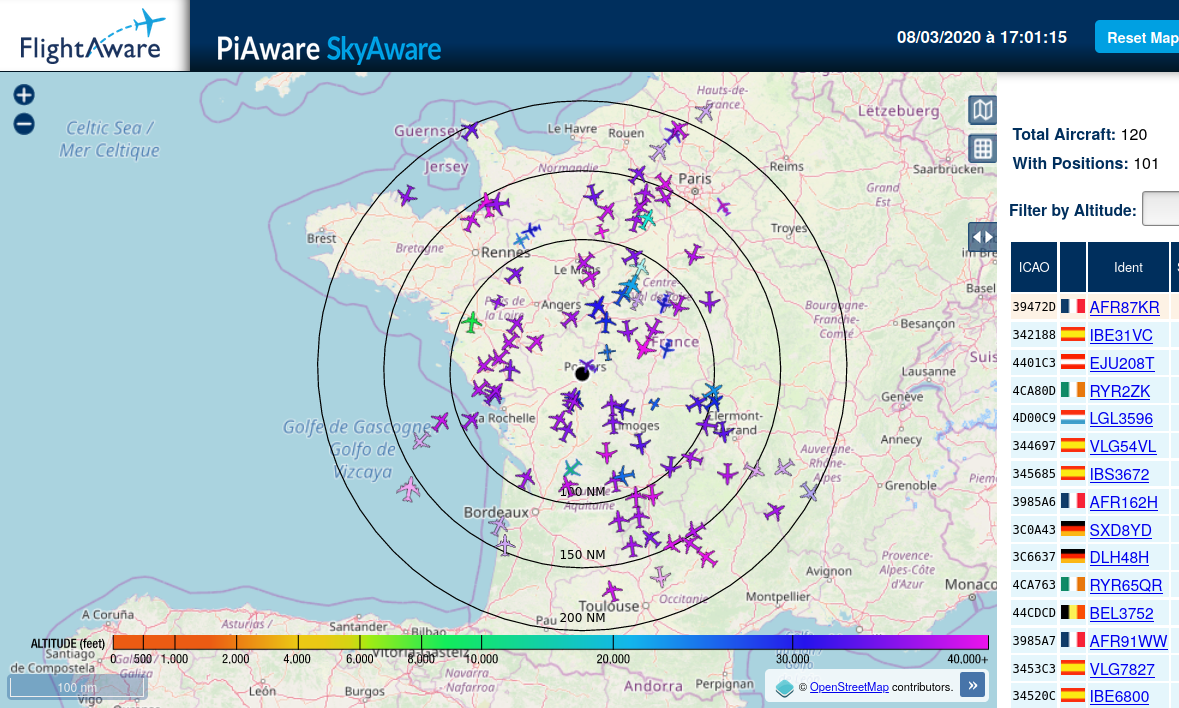Click the Luxembourg flag in LGL3596 row
The image size is (1179, 708).
click(x=1073, y=418)
